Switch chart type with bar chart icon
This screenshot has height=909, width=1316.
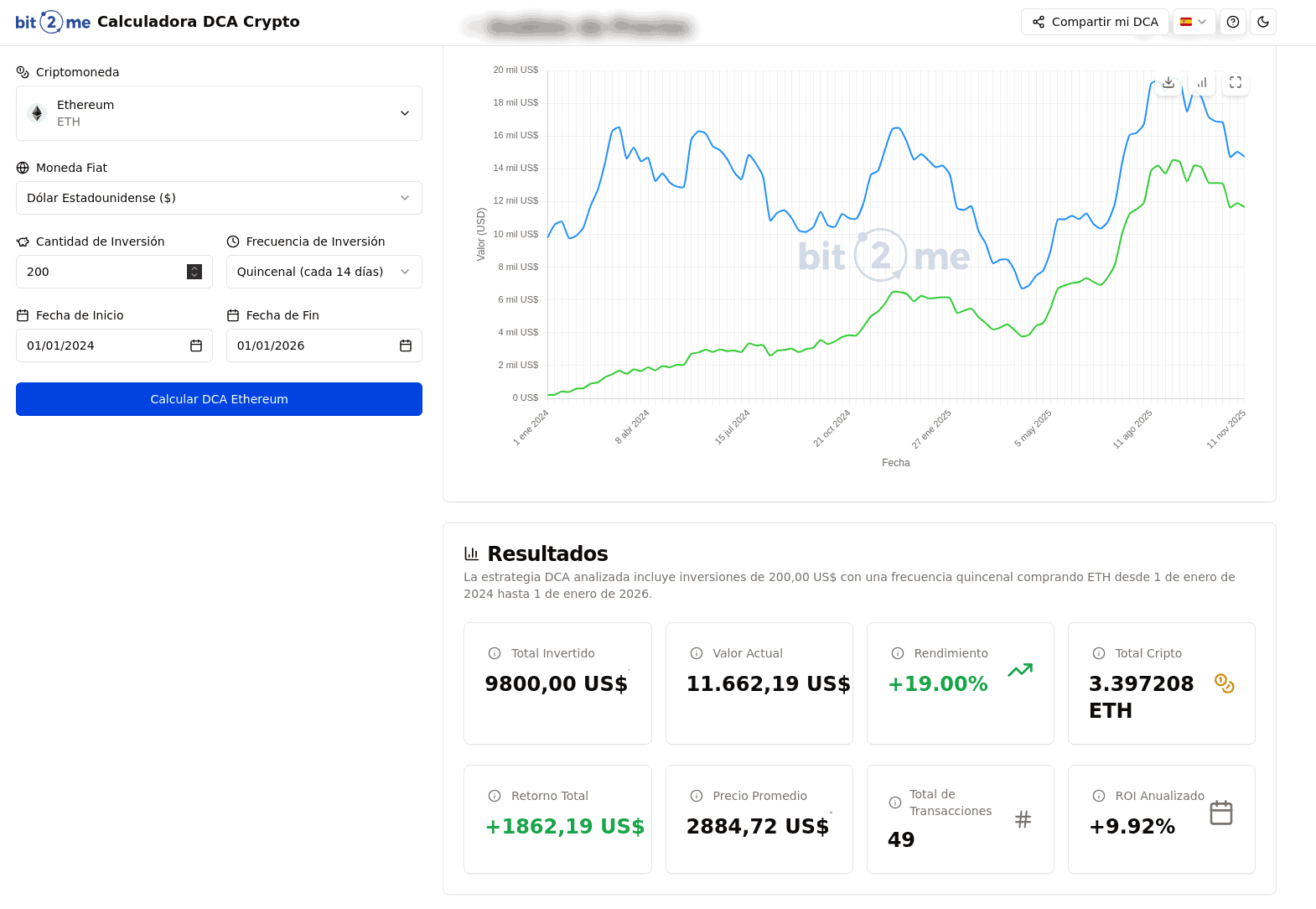click(x=1202, y=82)
